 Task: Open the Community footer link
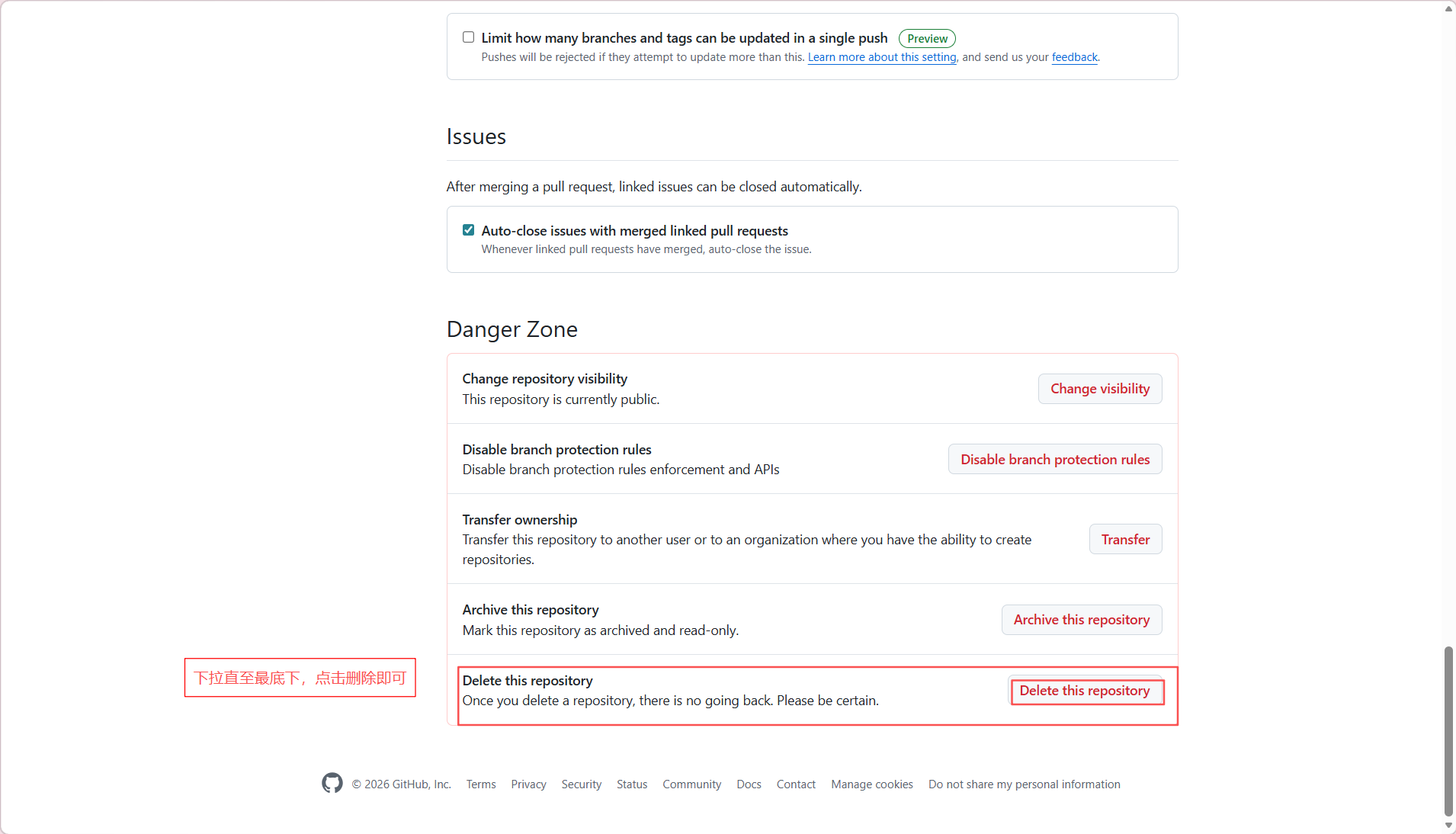tap(691, 784)
